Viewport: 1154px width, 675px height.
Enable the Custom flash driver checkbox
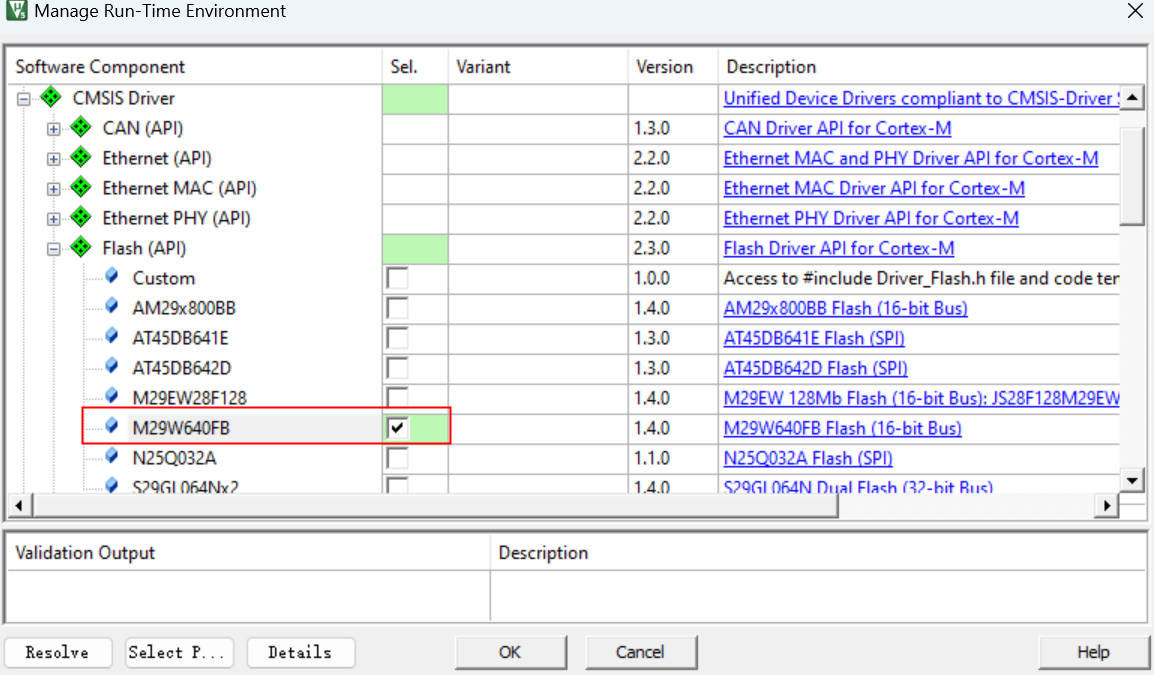pyautogui.click(x=398, y=278)
